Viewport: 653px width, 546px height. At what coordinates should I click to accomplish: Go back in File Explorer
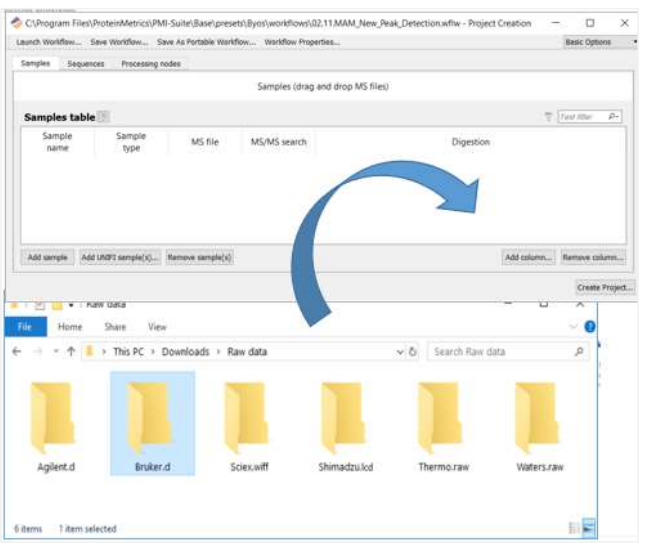[x=17, y=352]
